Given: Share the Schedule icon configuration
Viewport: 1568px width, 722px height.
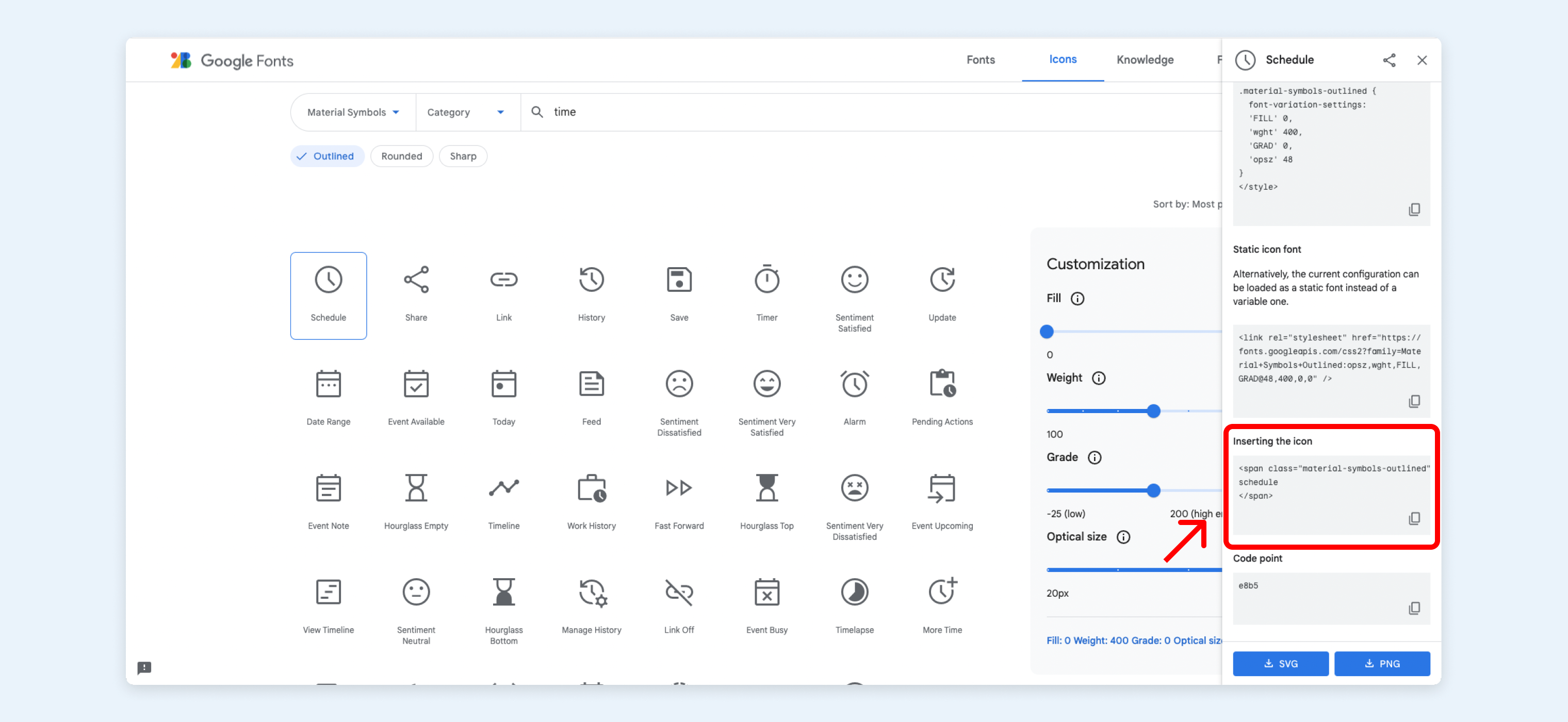Looking at the screenshot, I should 1390,60.
